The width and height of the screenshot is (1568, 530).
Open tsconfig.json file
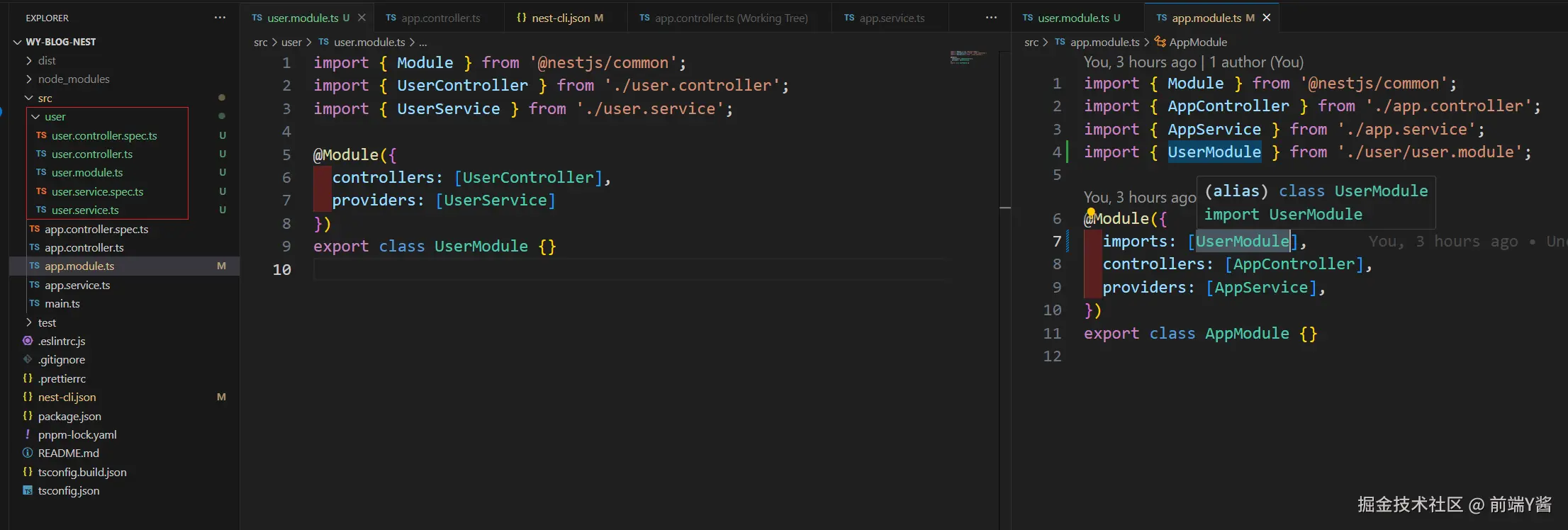69,490
